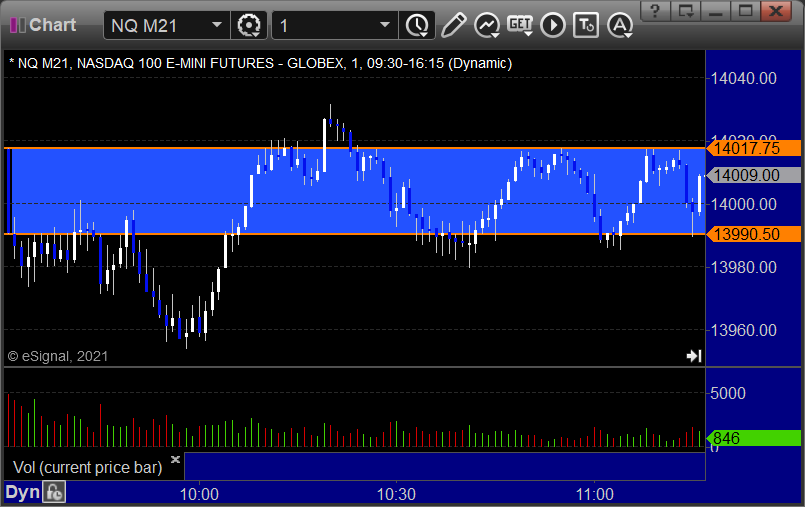Click the 13960.00 price axis label
This screenshot has height=507, width=805.
[x=744, y=330]
